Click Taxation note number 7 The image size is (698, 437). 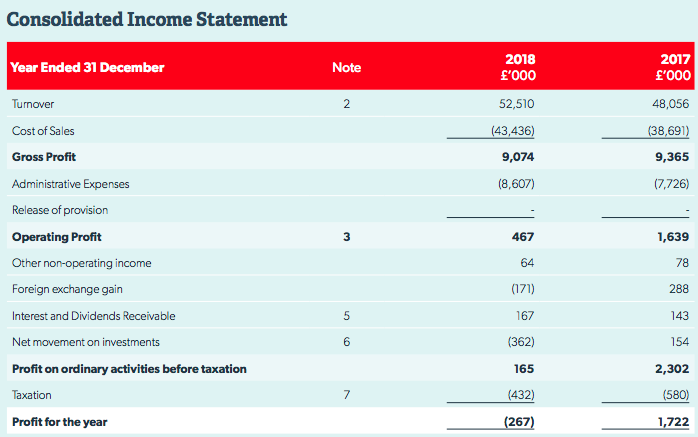[x=347, y=395]
